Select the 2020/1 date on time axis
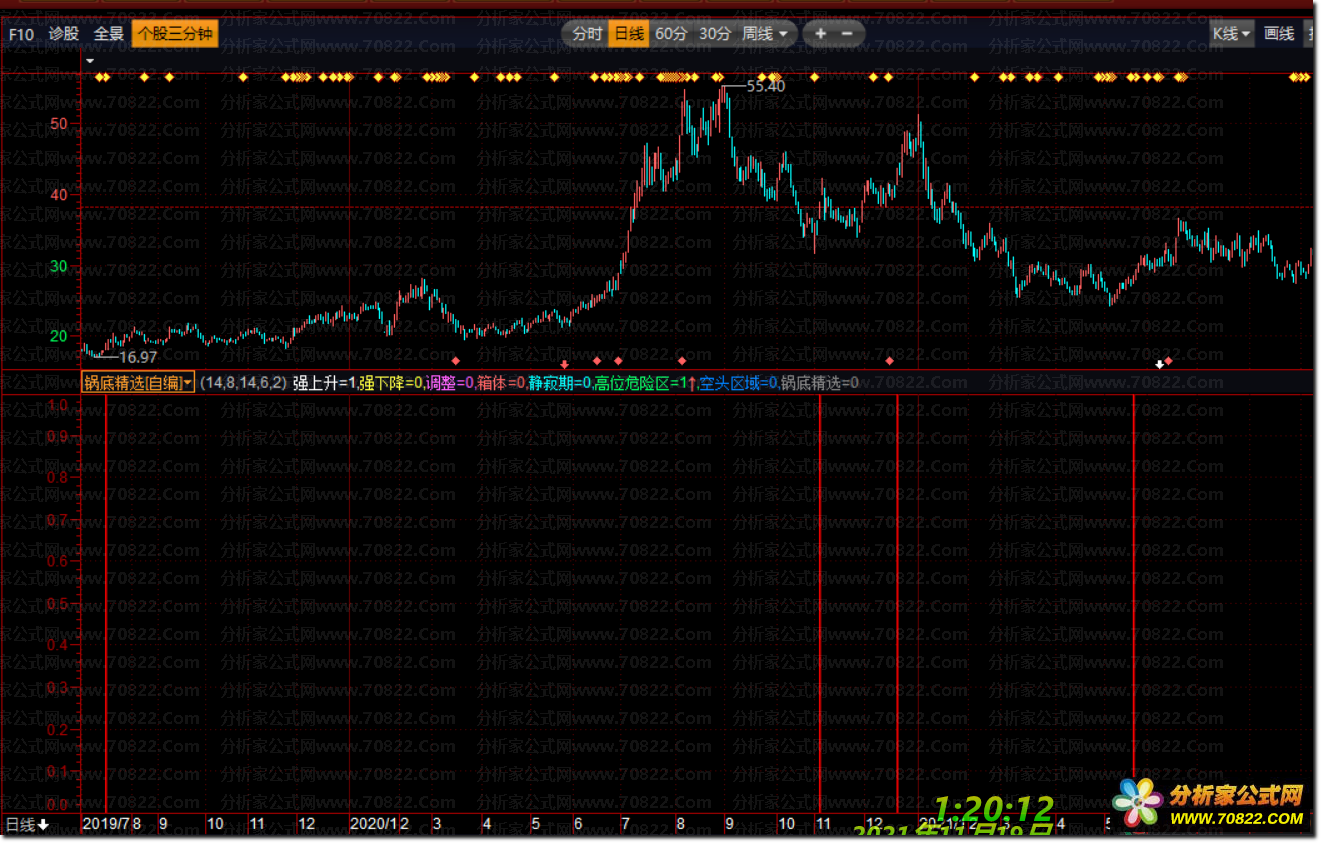 point(374,824)
